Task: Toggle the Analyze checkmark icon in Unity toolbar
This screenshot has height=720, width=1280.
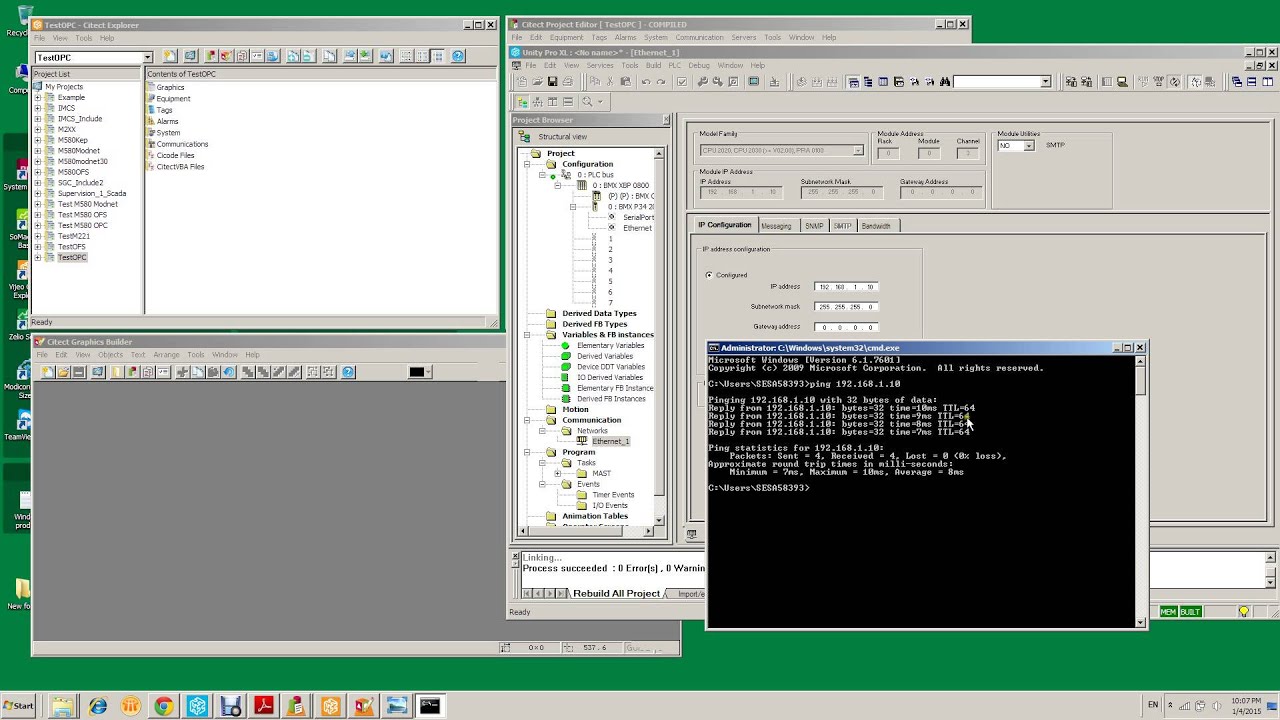Action: pos(682,82)
